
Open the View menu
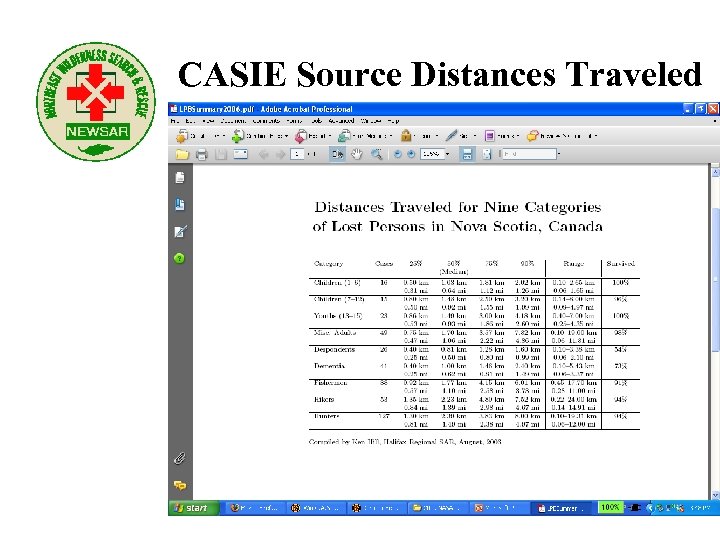[208, 121]
